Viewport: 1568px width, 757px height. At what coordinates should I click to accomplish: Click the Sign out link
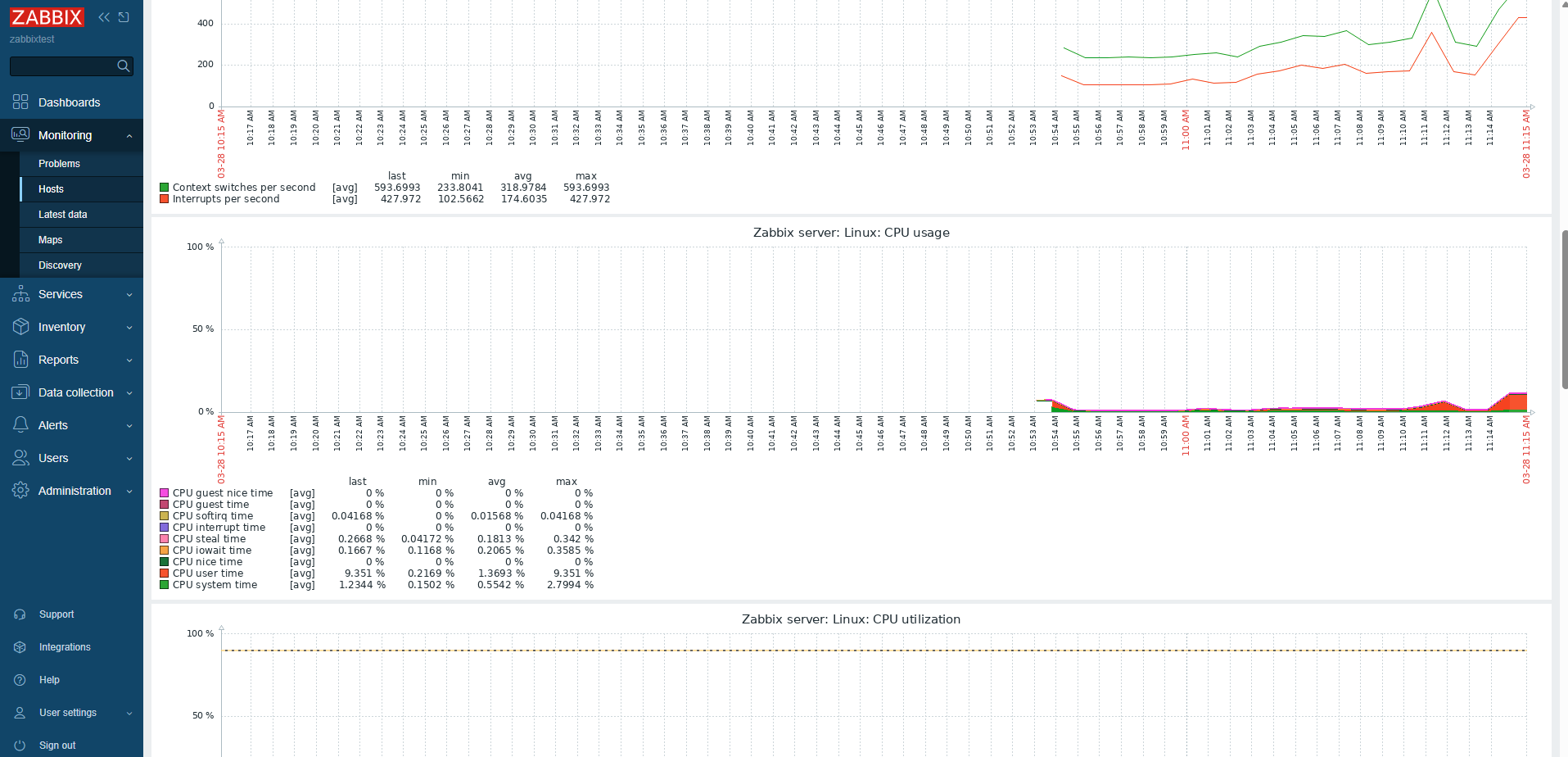pyautogui.click(x=57, y=746)
